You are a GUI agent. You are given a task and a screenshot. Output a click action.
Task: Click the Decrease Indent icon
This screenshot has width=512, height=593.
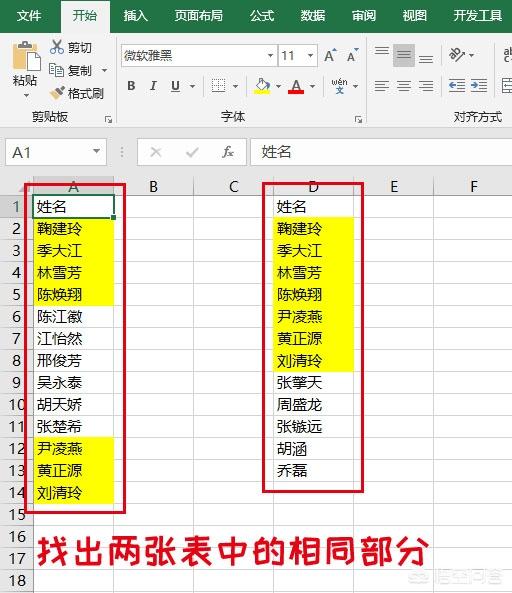(457, 85)
